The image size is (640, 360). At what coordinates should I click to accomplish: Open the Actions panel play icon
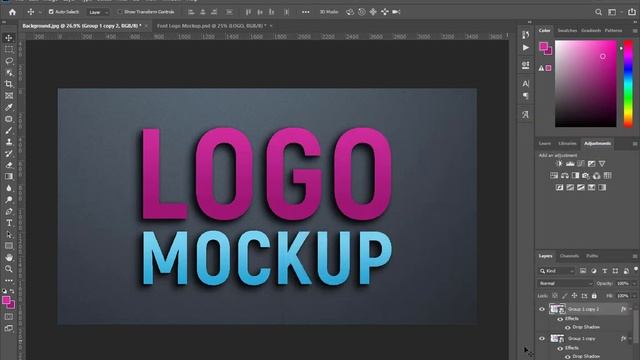click(526, 48)
